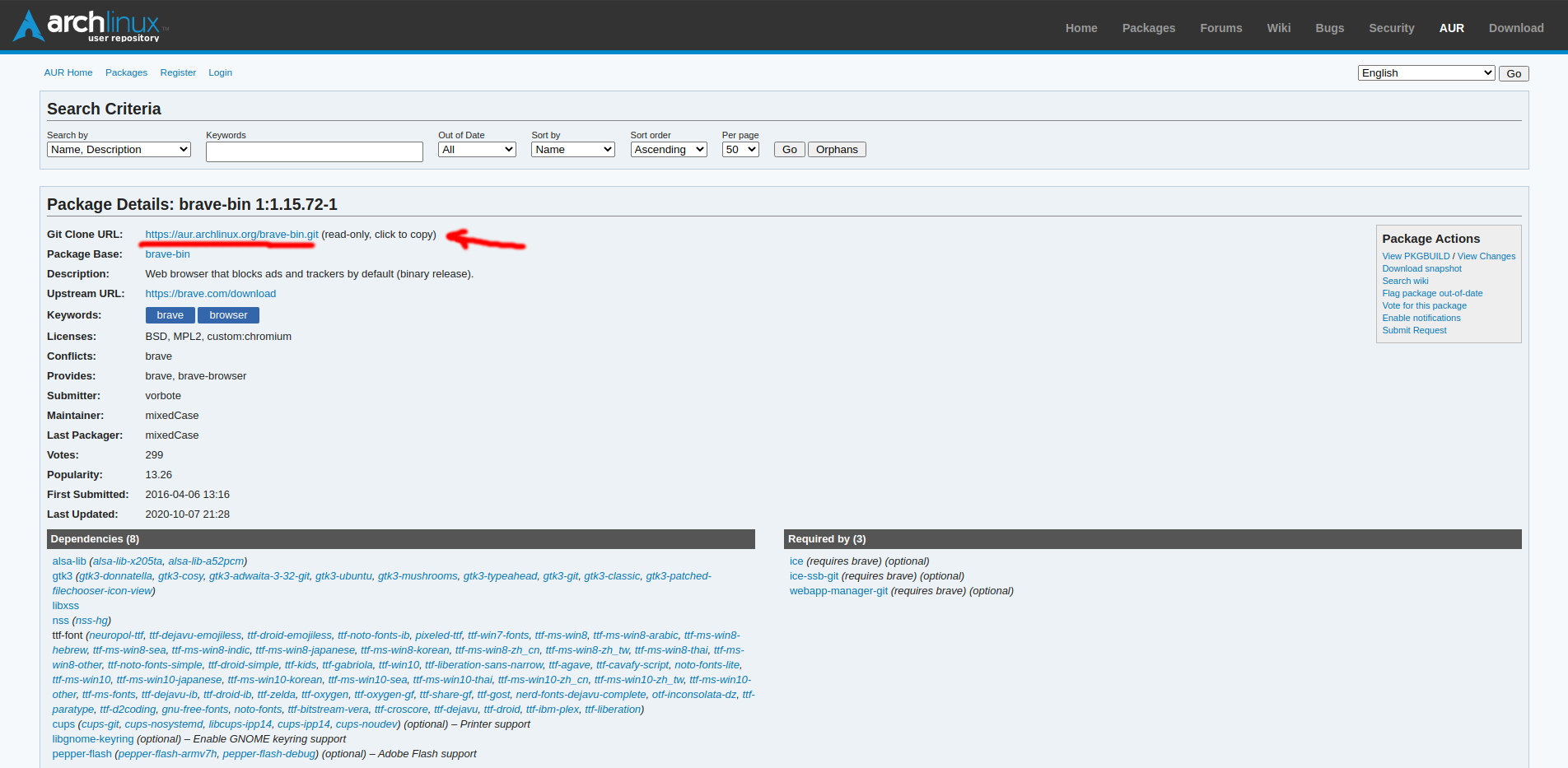The height and width of the screenshot is (768, 1568).
Task: Open the View PKGBUILD link
Action: pyautogui.click(x=1416, y=256)
